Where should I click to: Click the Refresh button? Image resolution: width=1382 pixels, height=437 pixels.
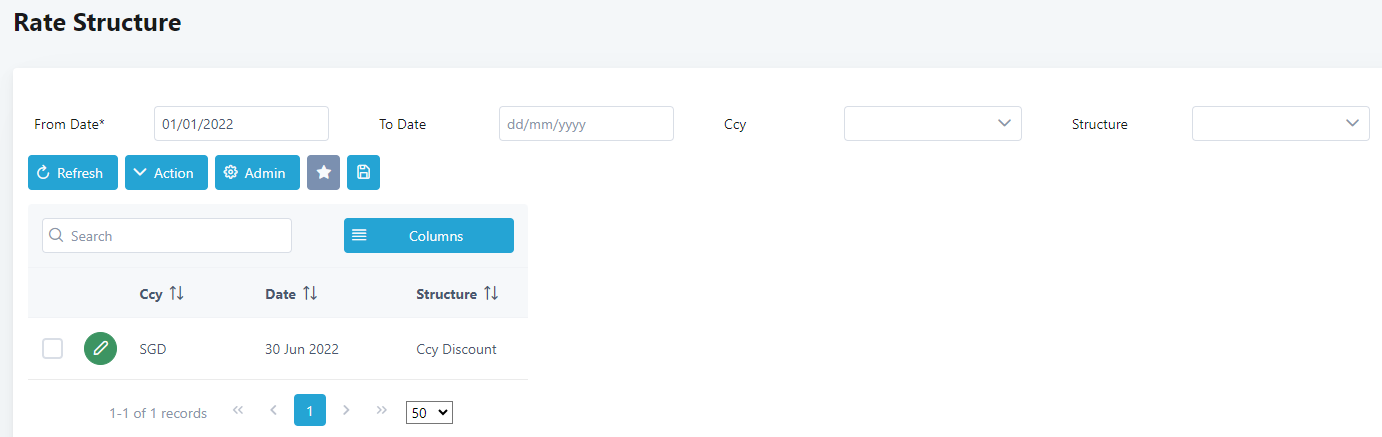(72, 173)
